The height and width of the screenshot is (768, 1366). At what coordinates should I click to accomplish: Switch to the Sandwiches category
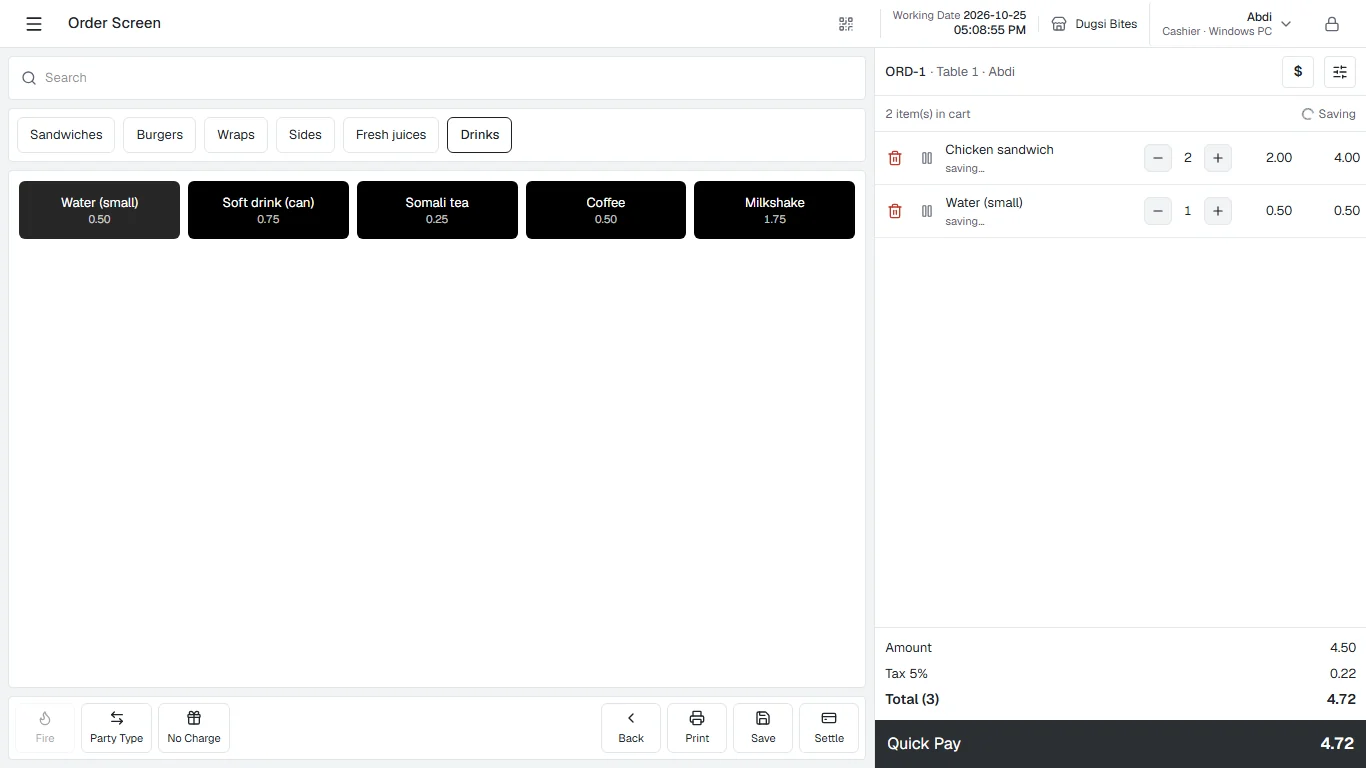click(66, 135)
